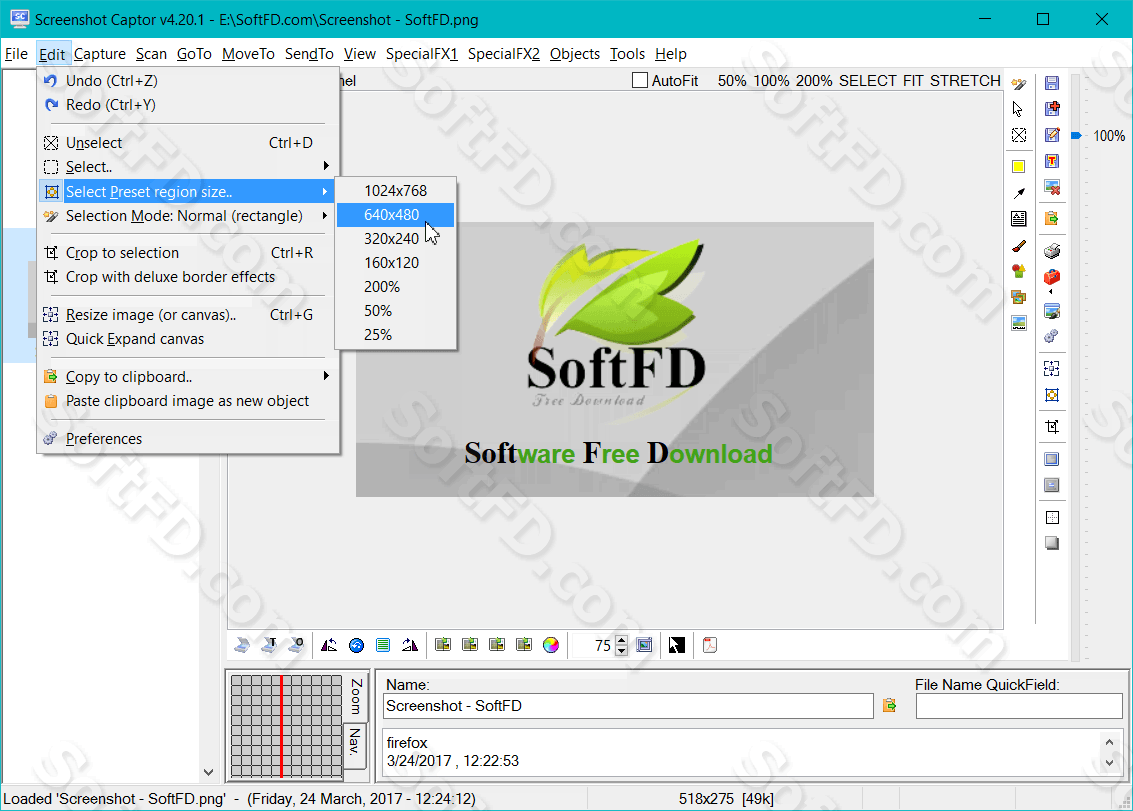Viewport: 1133px width, 811px height.
Task: Click the black cursor icon in bottom toolbar
Action: tap(676, 645)
